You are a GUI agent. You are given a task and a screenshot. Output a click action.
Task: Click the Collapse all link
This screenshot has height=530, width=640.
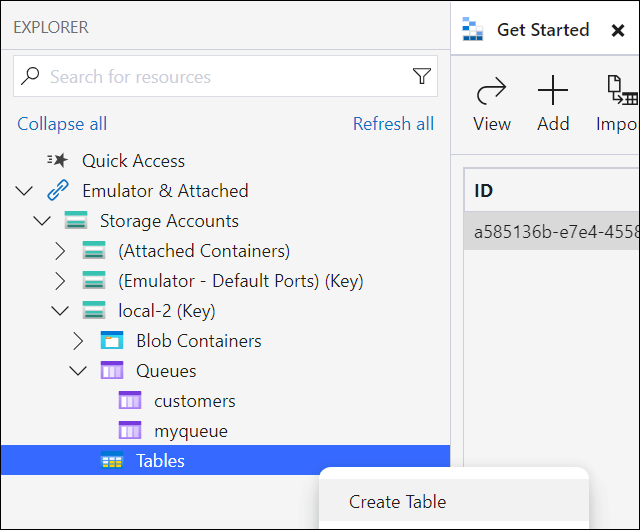(x=62, y=124)
